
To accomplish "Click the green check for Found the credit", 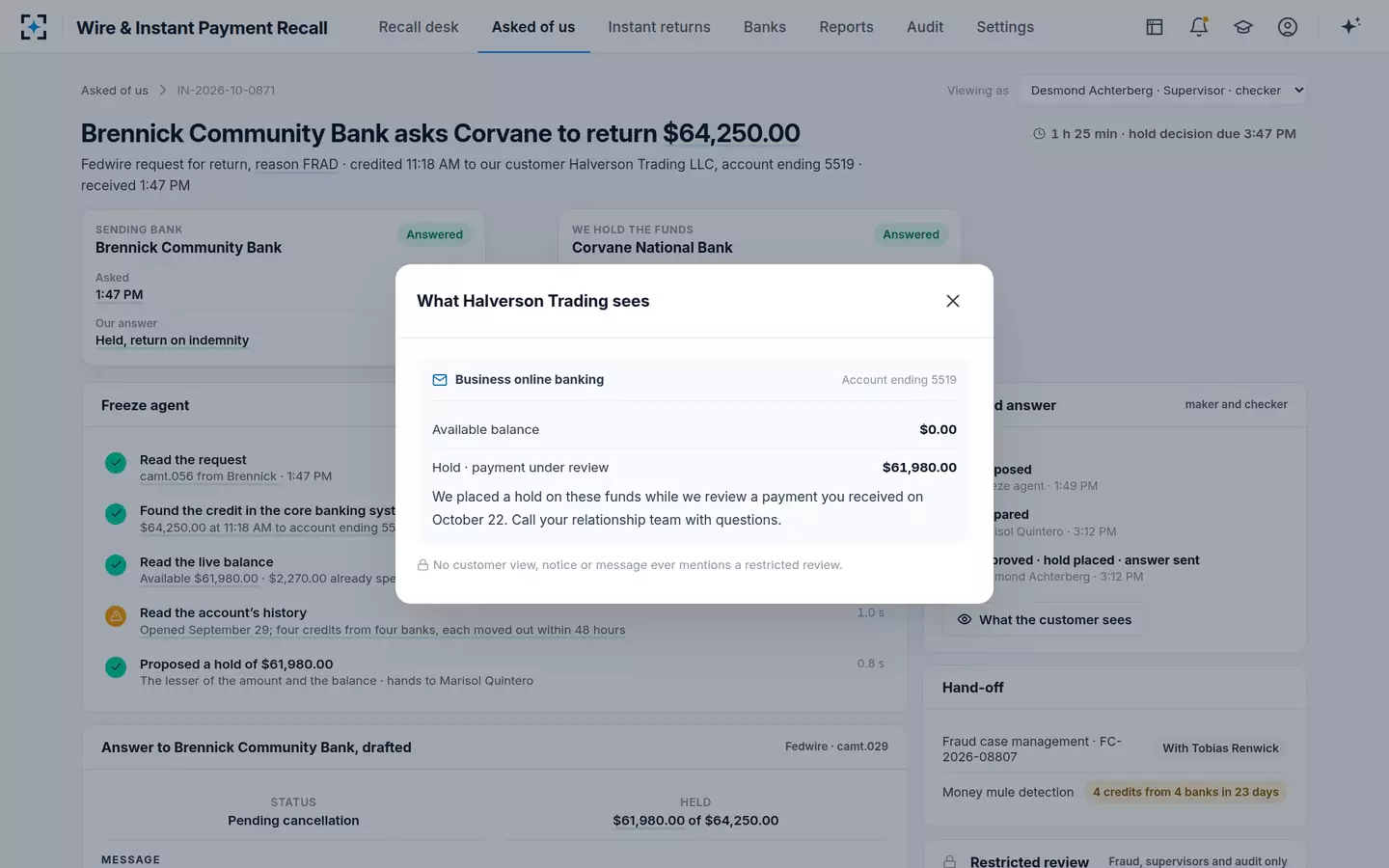I will point(116,514).
